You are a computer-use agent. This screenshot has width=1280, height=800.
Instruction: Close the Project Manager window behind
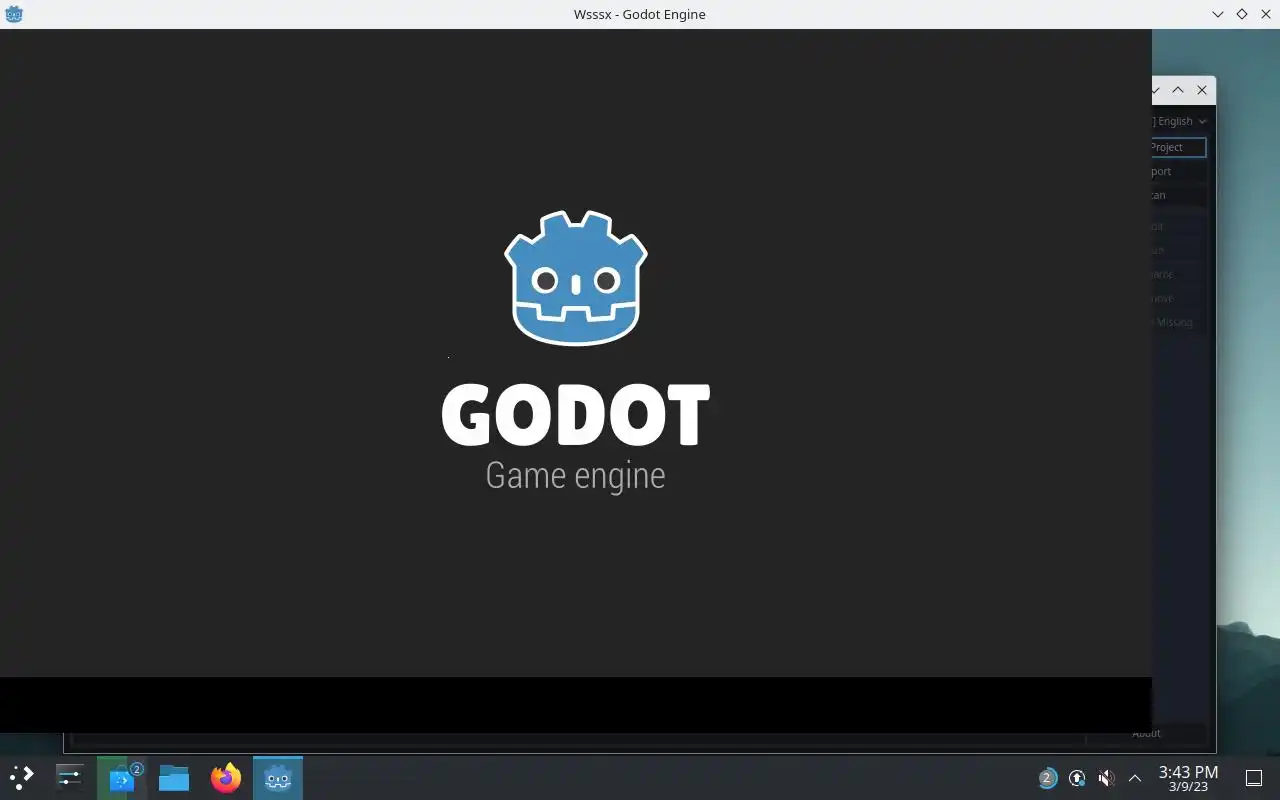click(1202, 90)
